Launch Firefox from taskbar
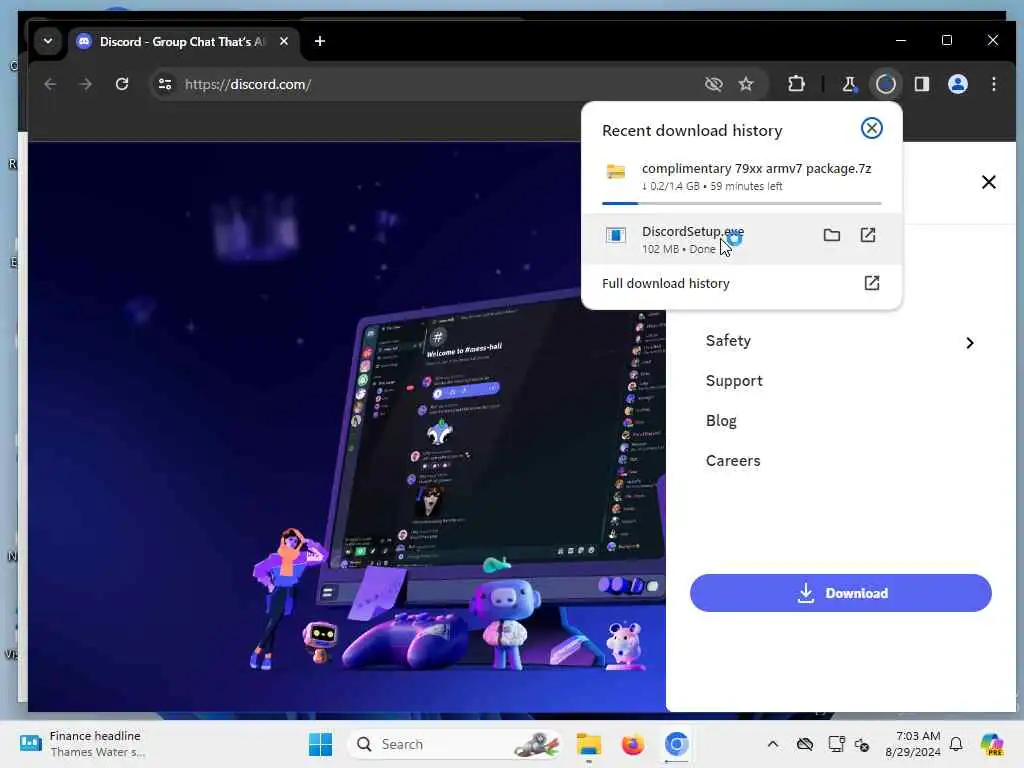1024x768 pixels. click(x=632, y=744)
